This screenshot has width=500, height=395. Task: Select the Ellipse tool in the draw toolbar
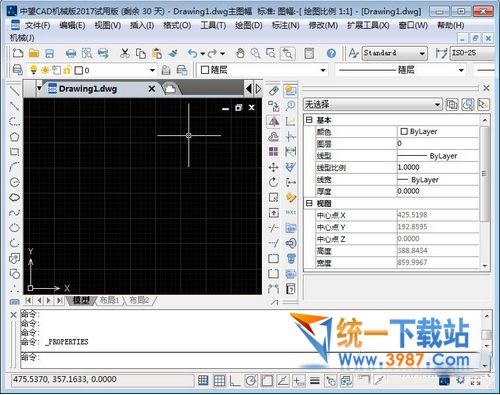(14, 228)
